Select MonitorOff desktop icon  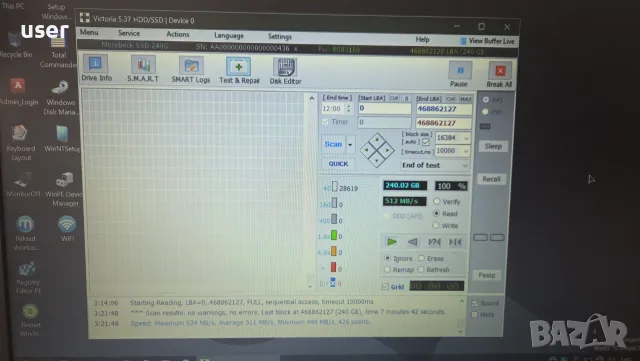[23, 185]
